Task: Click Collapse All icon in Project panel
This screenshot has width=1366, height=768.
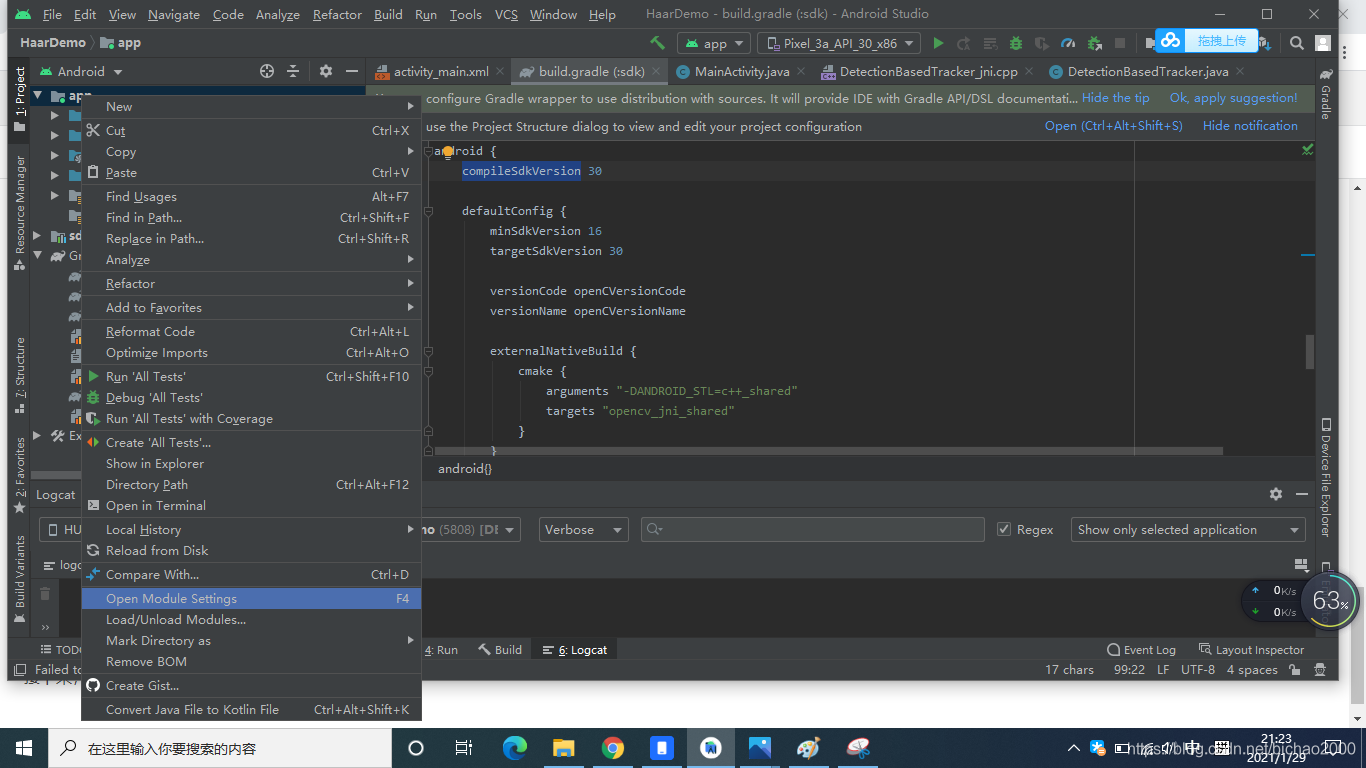Action: pyautogui.click(x=293, y=71)
